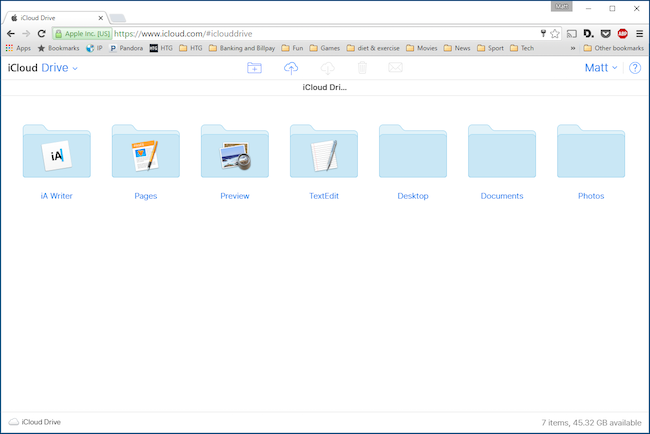The height and width of the screenshot is (434, 650).
Task: Click the email envelope icon
Action: pos(395,67)
